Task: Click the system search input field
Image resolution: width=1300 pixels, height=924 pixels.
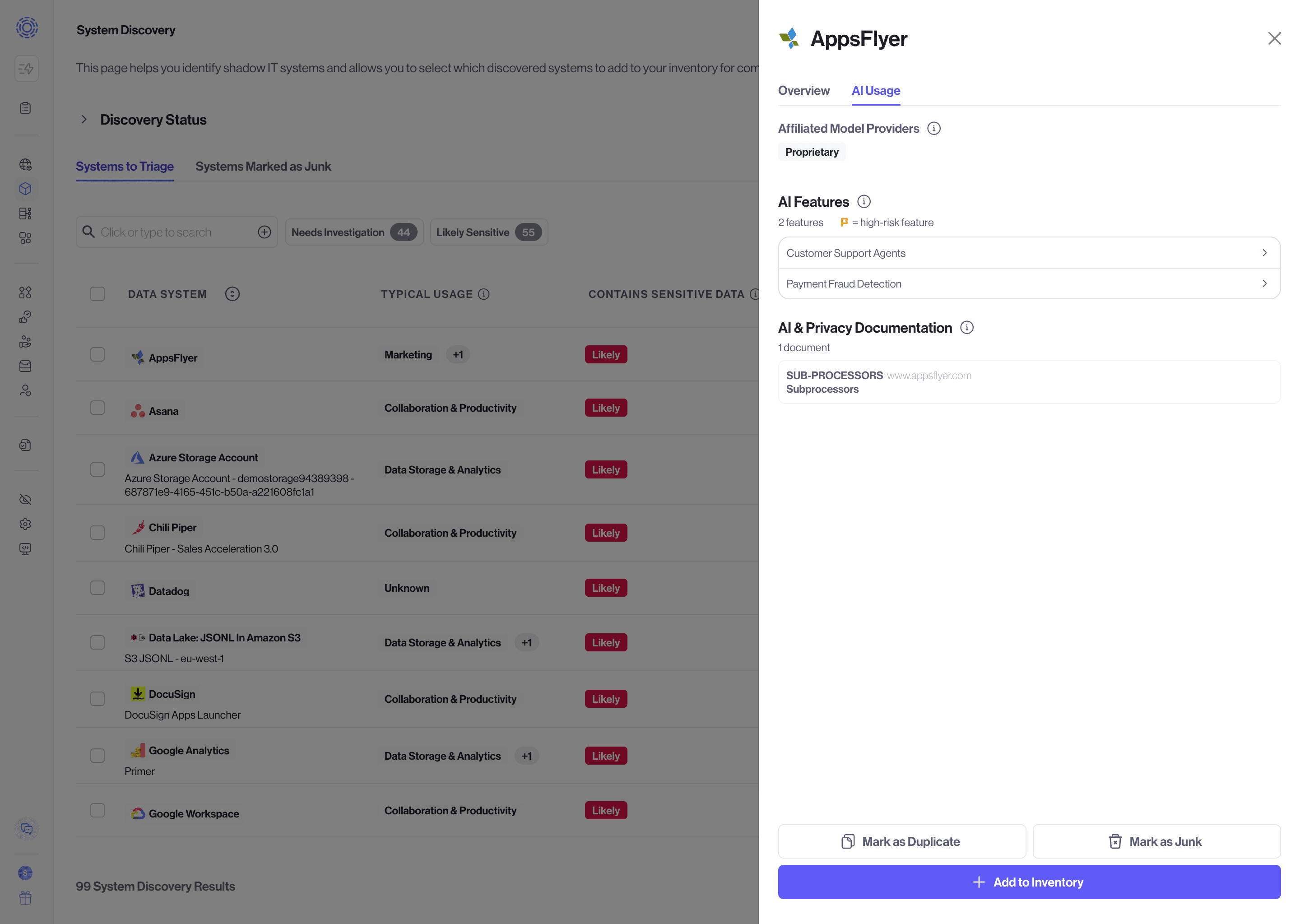Action: pos(176,232)
